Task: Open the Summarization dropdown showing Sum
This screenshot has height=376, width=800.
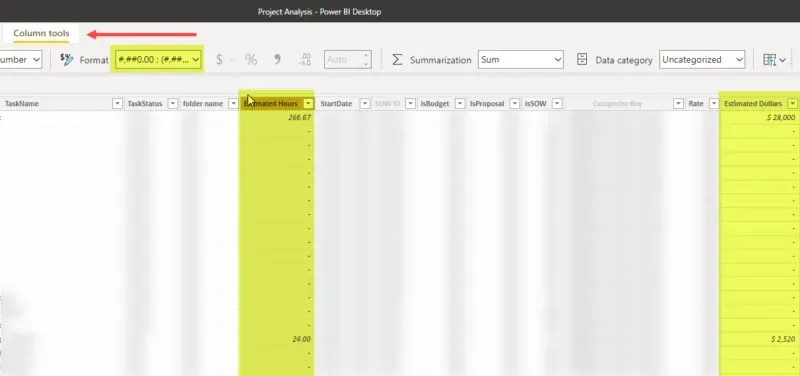Action: tap(520, 60)
